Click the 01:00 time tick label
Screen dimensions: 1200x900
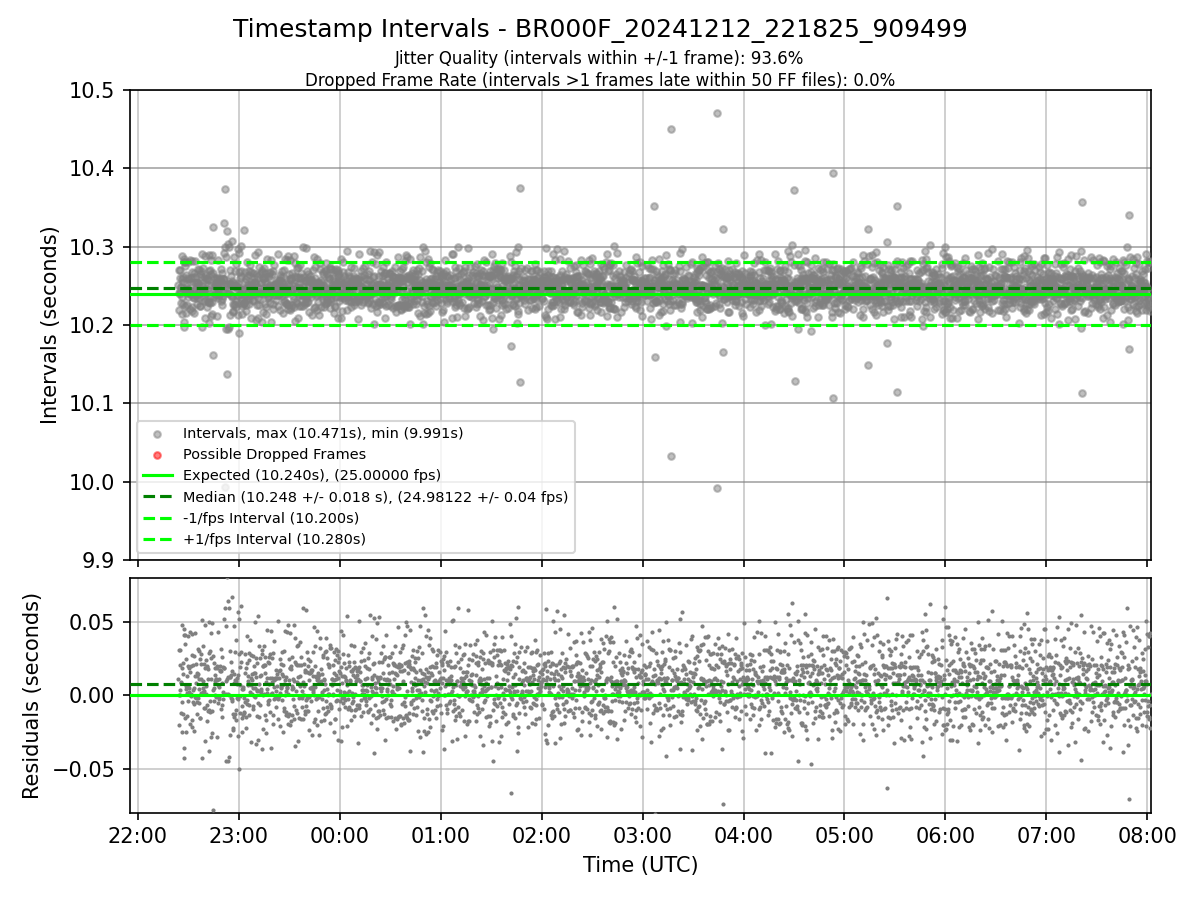pyautogui.click(x=440, y=834)
